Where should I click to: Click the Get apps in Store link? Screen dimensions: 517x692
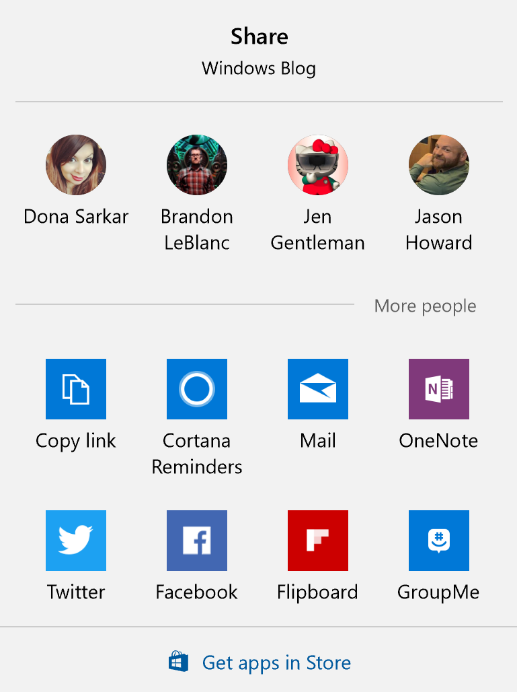pos(276,663)
